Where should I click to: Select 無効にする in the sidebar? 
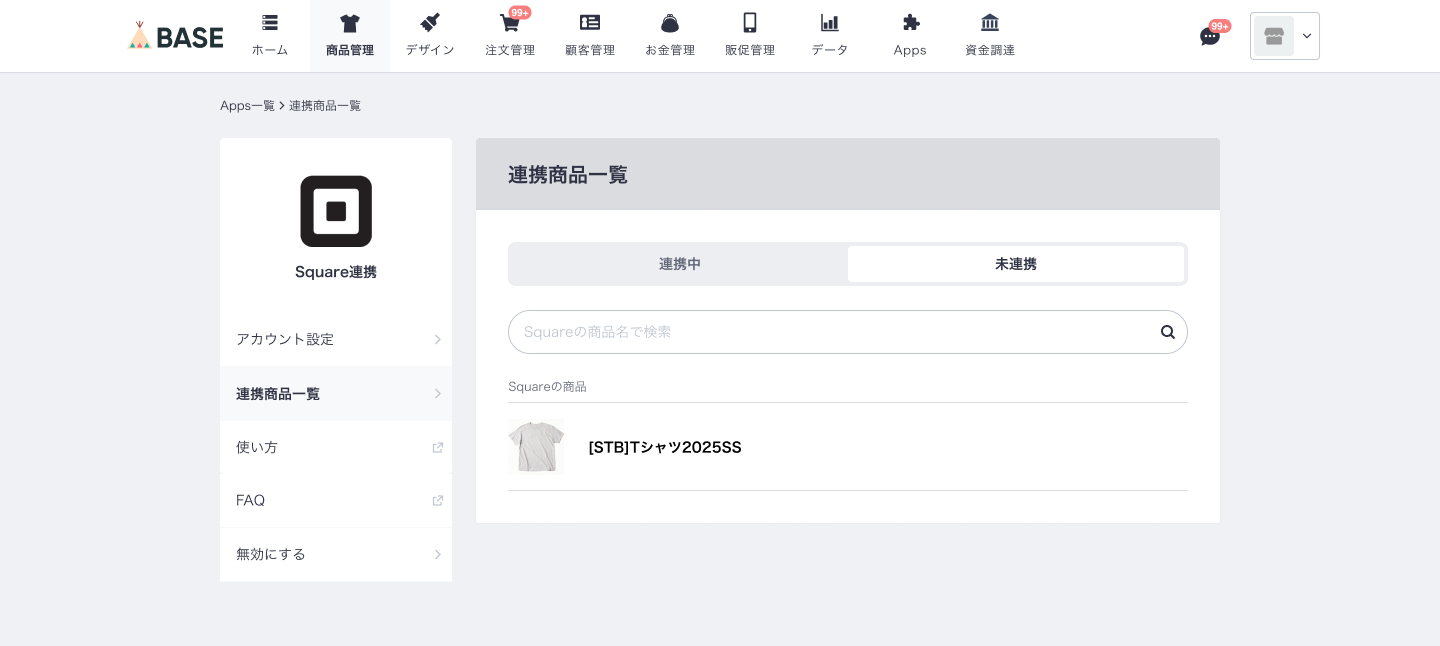coord(336,554)
